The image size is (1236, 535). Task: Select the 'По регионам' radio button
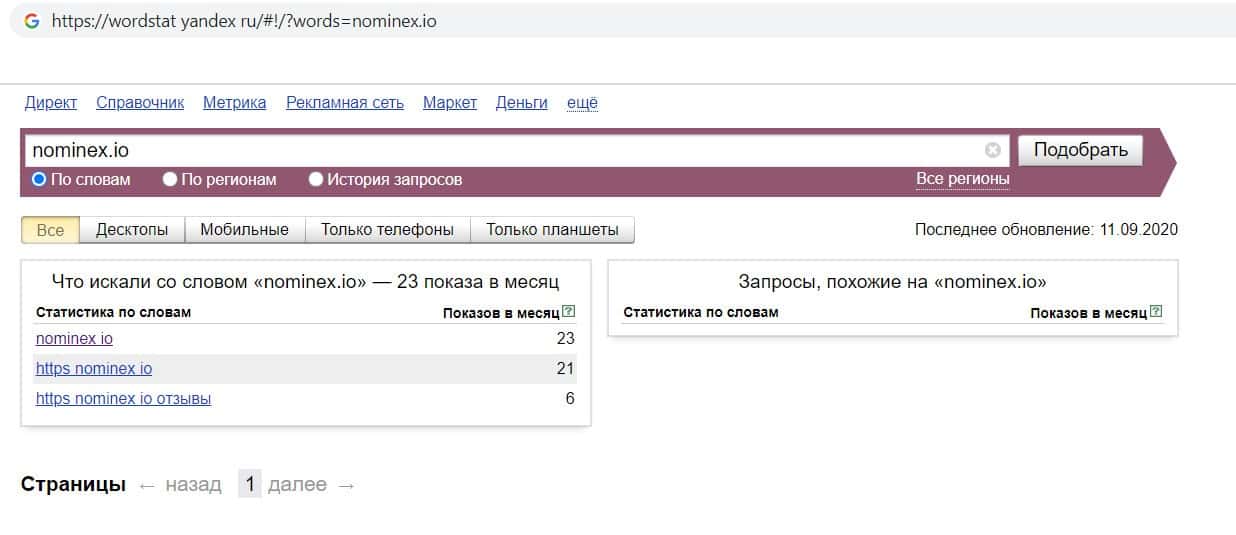coord(171,180)
